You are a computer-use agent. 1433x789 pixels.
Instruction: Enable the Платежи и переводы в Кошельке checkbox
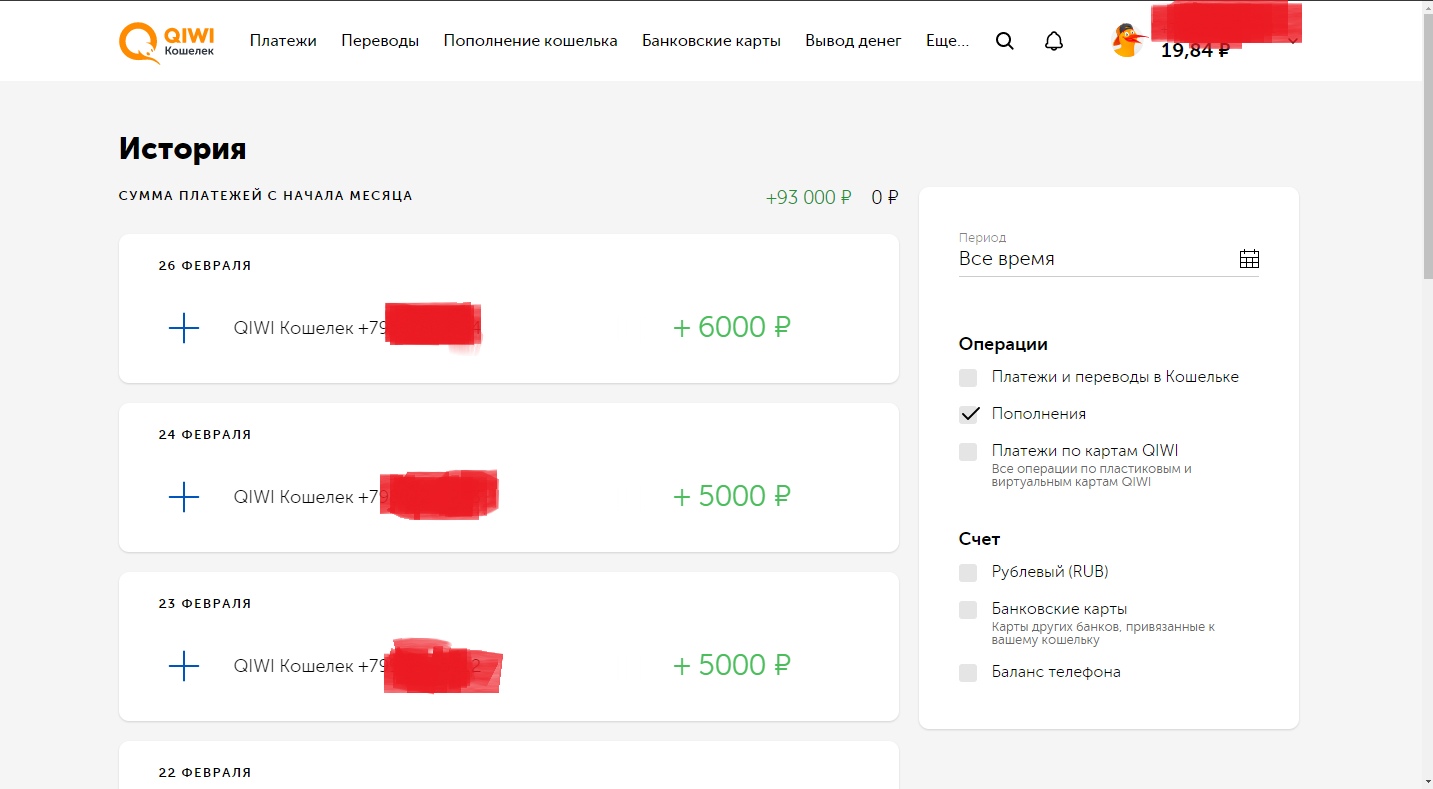coord(968,378)
